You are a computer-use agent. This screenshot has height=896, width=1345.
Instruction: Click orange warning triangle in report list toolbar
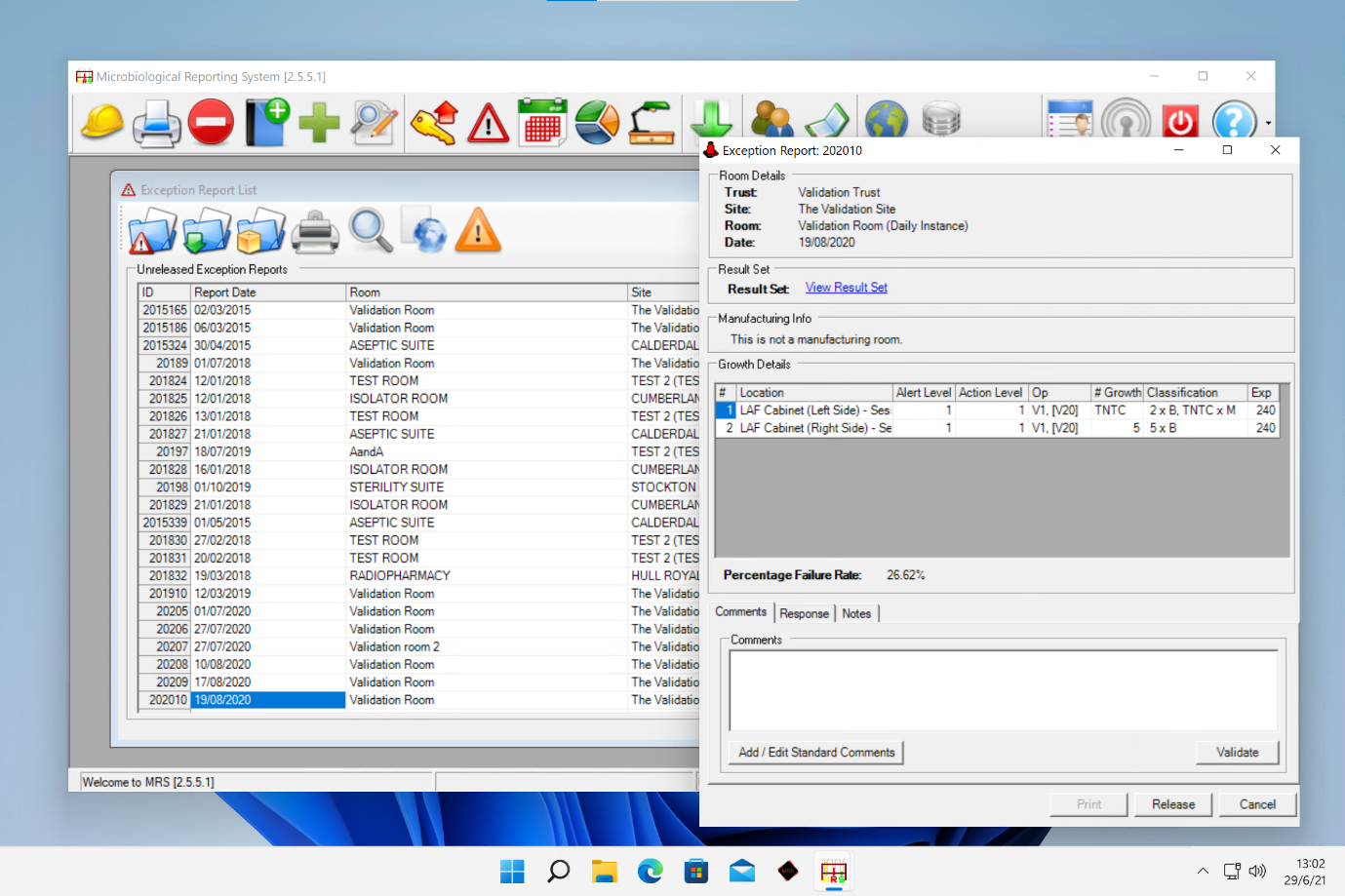click(x=478, y=230)
